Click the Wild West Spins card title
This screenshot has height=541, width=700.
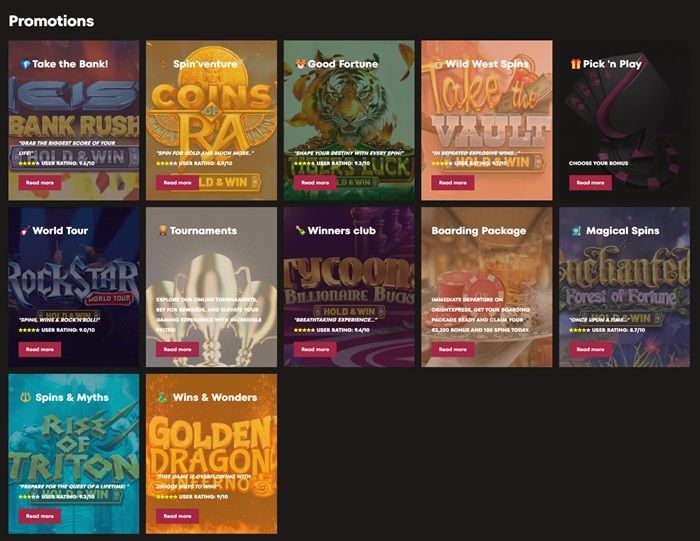(x=487, y=64)
